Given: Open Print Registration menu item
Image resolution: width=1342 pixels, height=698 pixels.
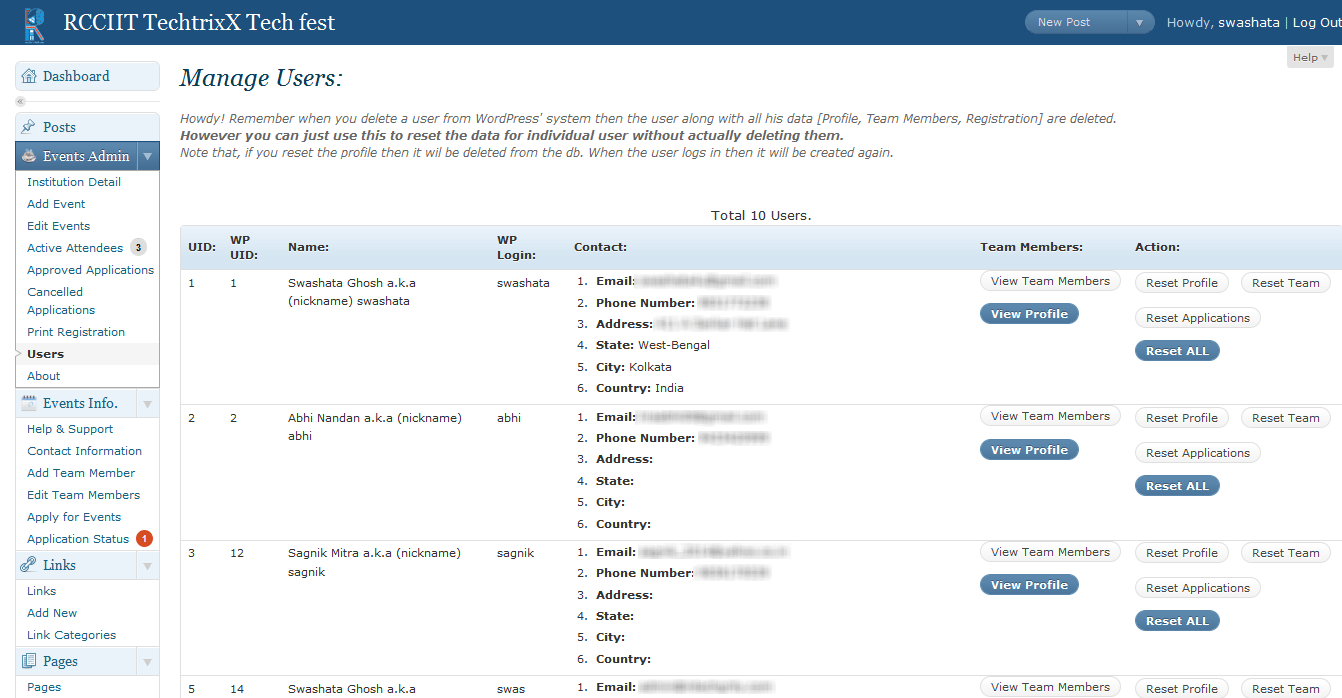Looking at the screenshot, I should tap(76, 332).
